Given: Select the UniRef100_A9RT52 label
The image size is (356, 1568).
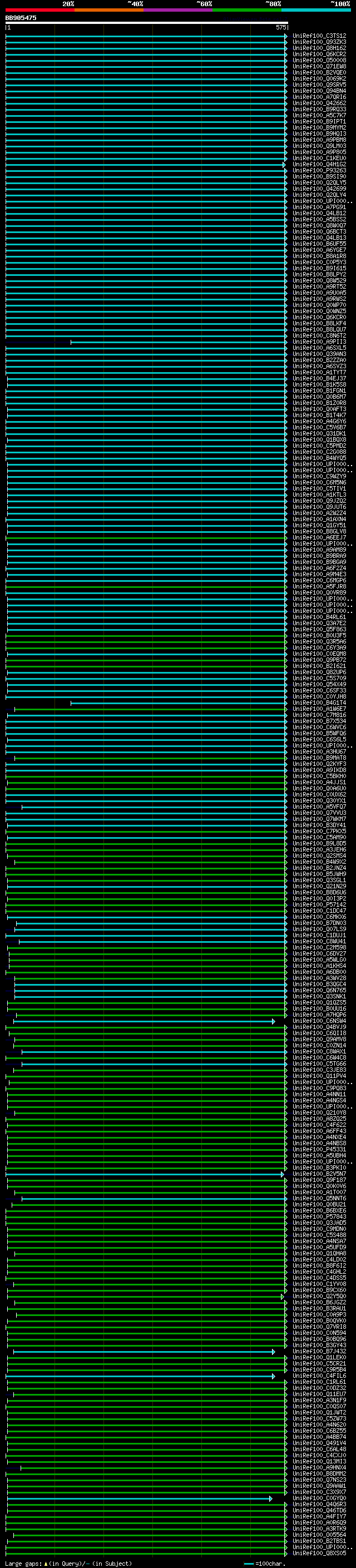Looking at the screenshot, I should (x=319, y=286).
